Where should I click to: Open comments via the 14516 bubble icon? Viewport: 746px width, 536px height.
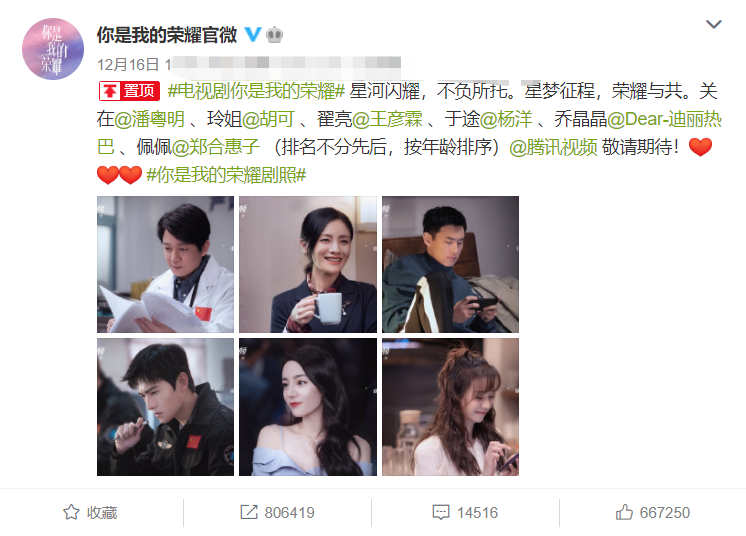click(441, 512)
